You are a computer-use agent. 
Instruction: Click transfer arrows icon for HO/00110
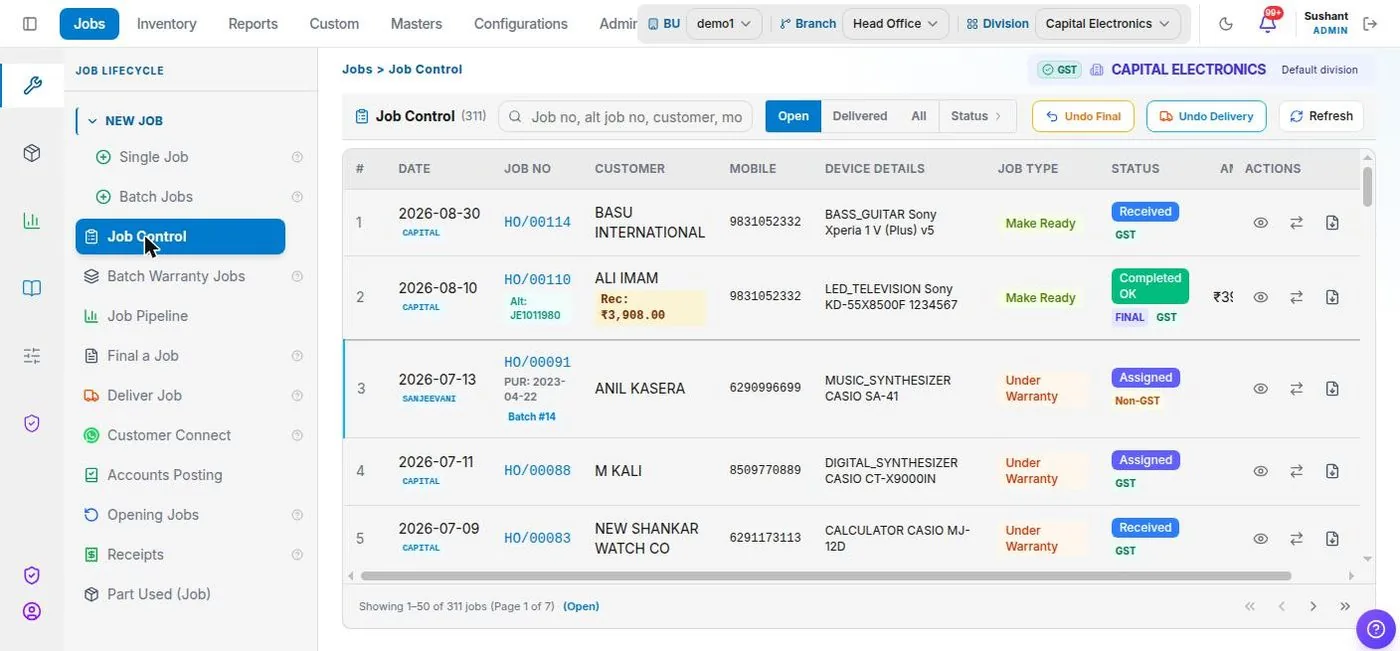coord(1297,297)
